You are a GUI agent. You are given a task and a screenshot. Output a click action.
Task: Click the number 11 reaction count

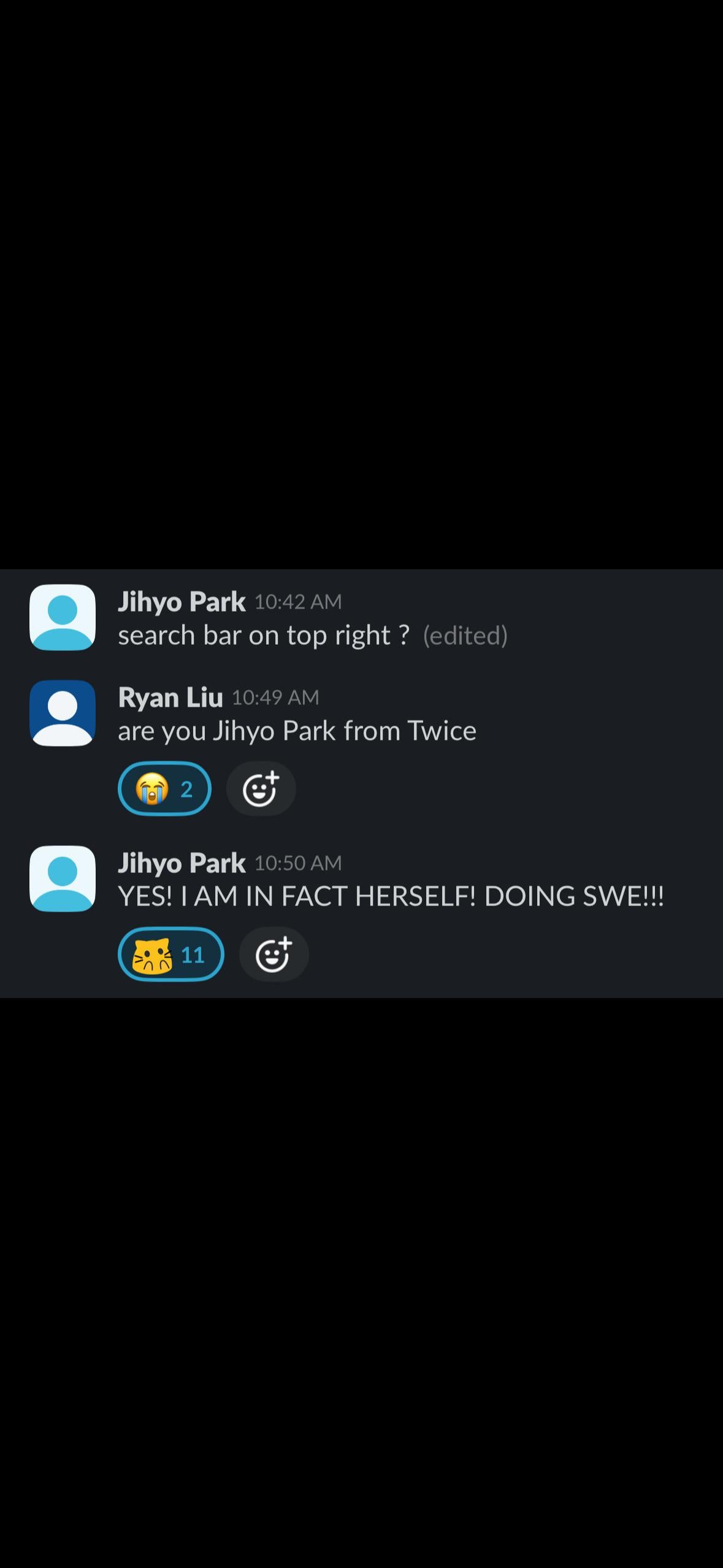coord(193,955)
